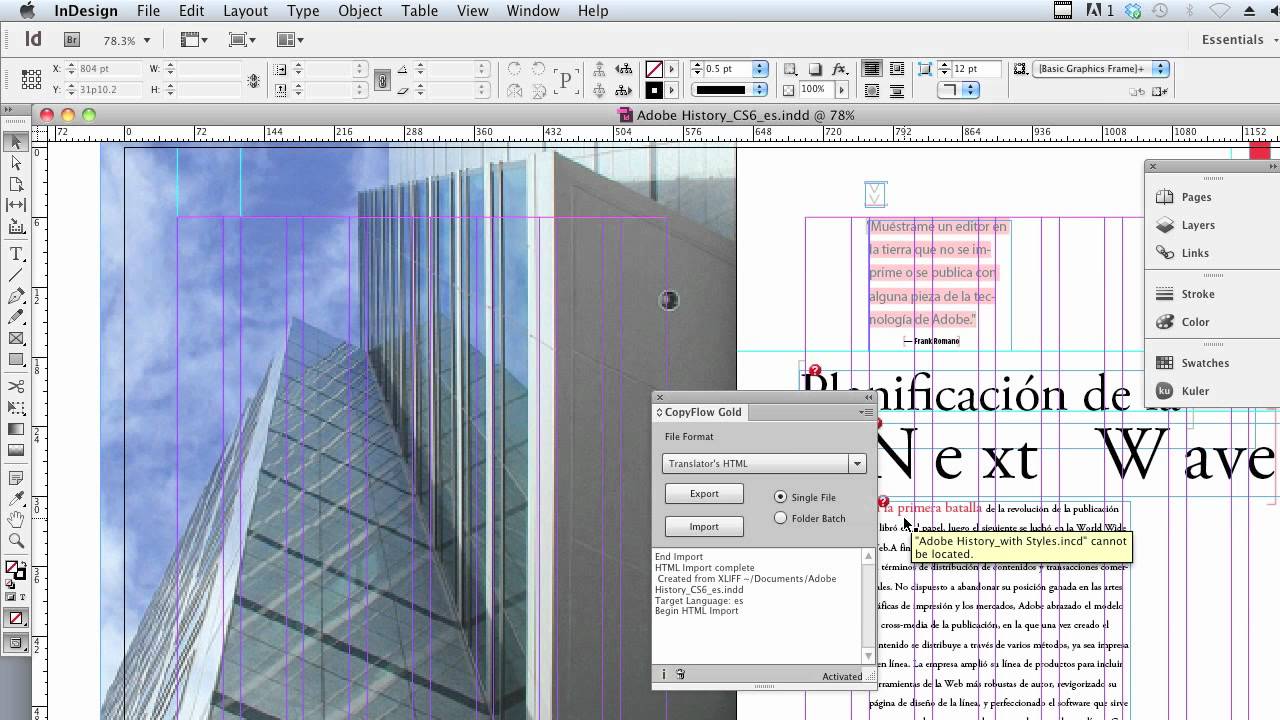Open Adobe Bridge with Br button
Image resolution: width=1280 pixels, height=720 pixels.
click(72, 40)
